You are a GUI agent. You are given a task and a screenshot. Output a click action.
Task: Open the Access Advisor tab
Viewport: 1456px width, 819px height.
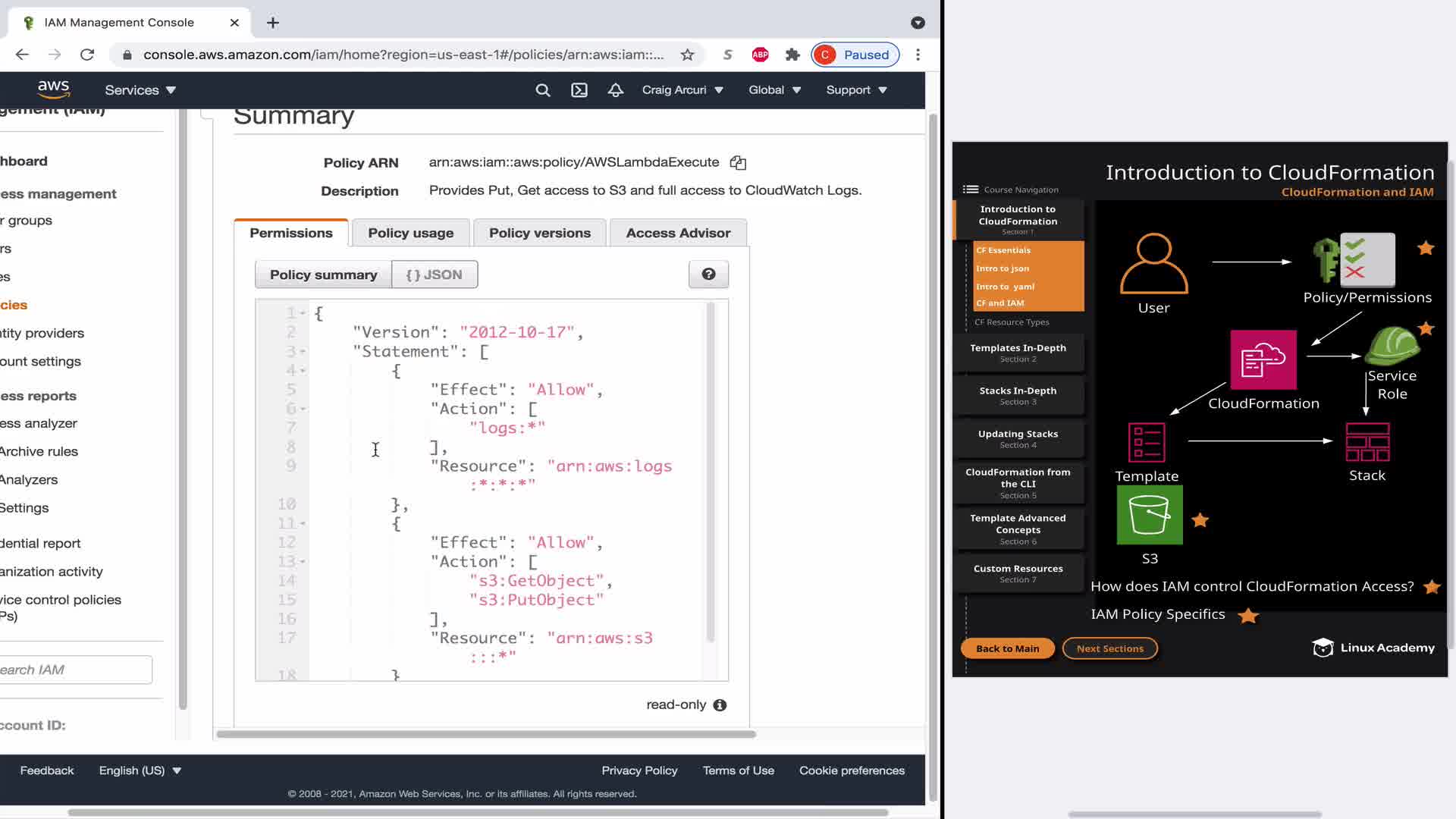(678, 233)
